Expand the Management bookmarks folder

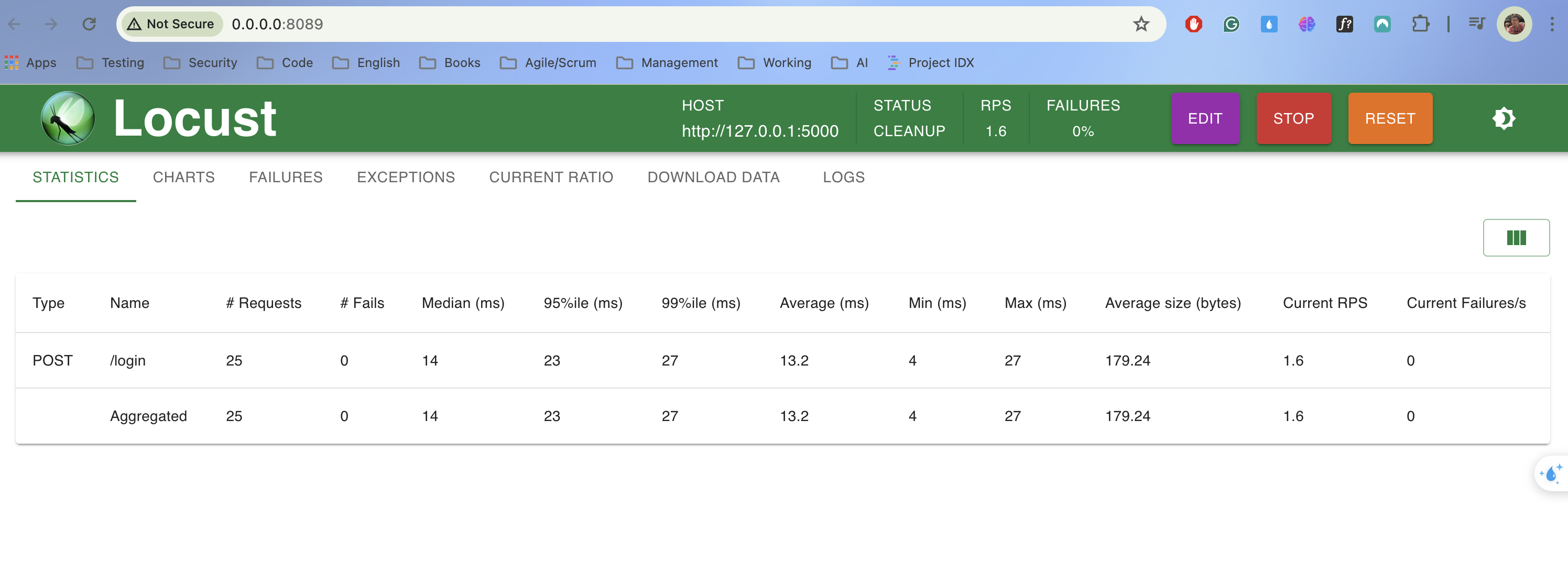coord(667,63)
